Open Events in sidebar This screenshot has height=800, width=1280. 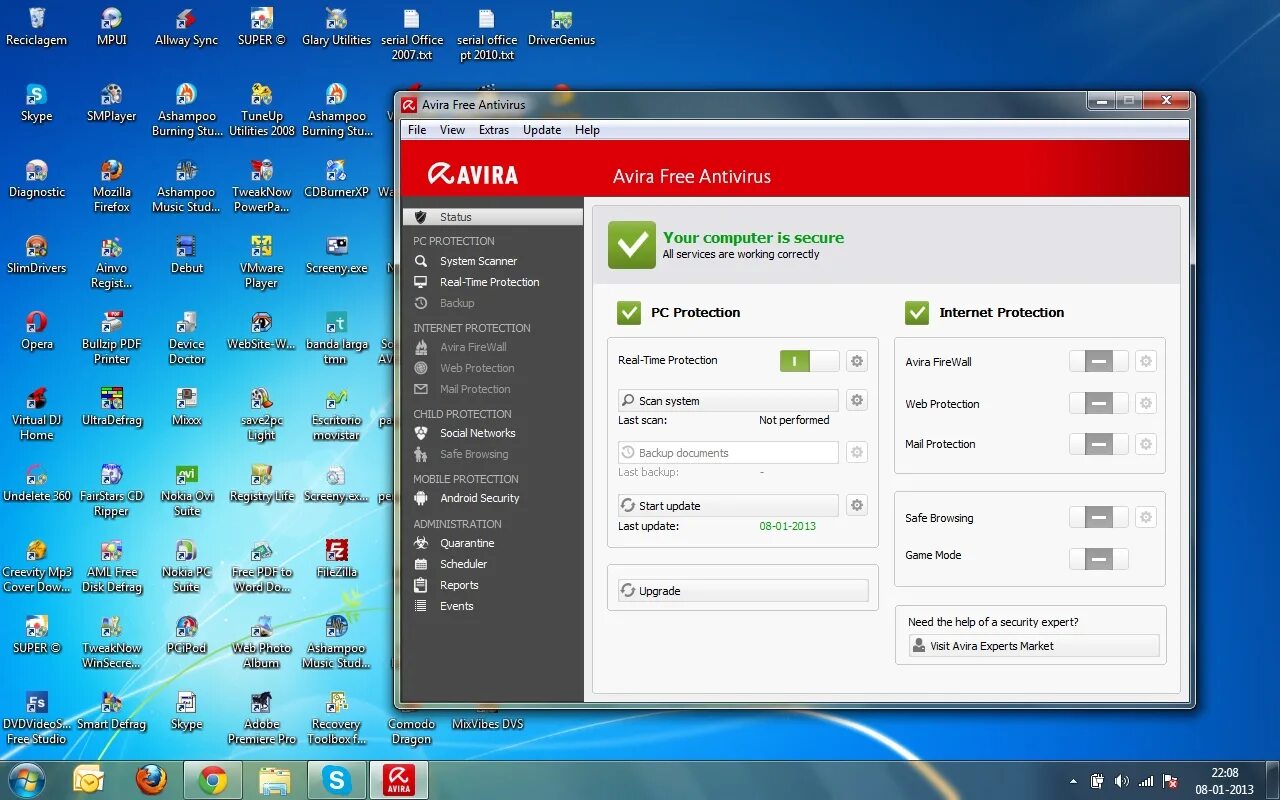tap(457, 606)
